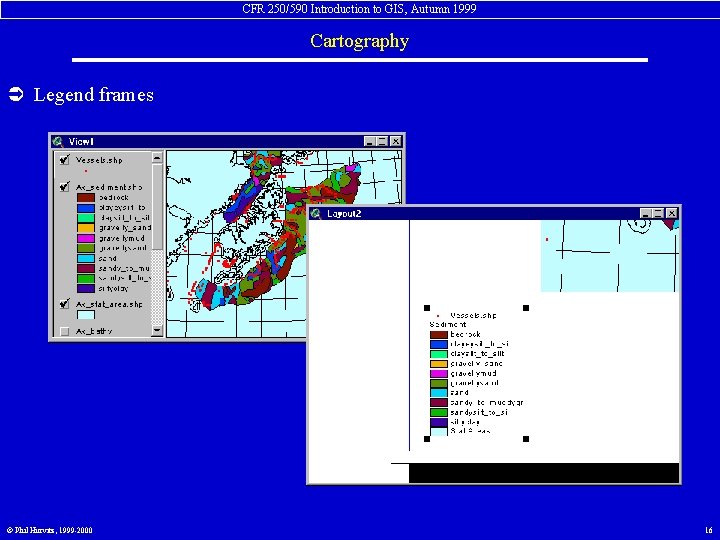Image resolution: width=720 pixels, height=540 pixels.
Task: Select the Av_bathy theme name
Action: tap(94, 331)
